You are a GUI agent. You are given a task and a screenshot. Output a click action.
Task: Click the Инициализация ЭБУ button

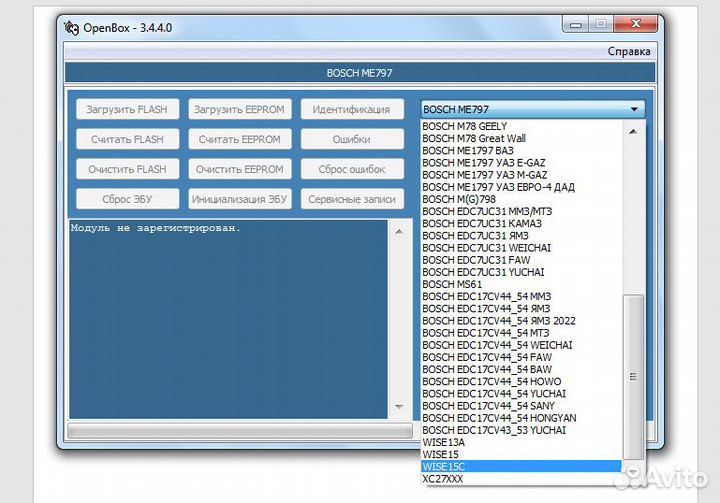tap(240, 199)
